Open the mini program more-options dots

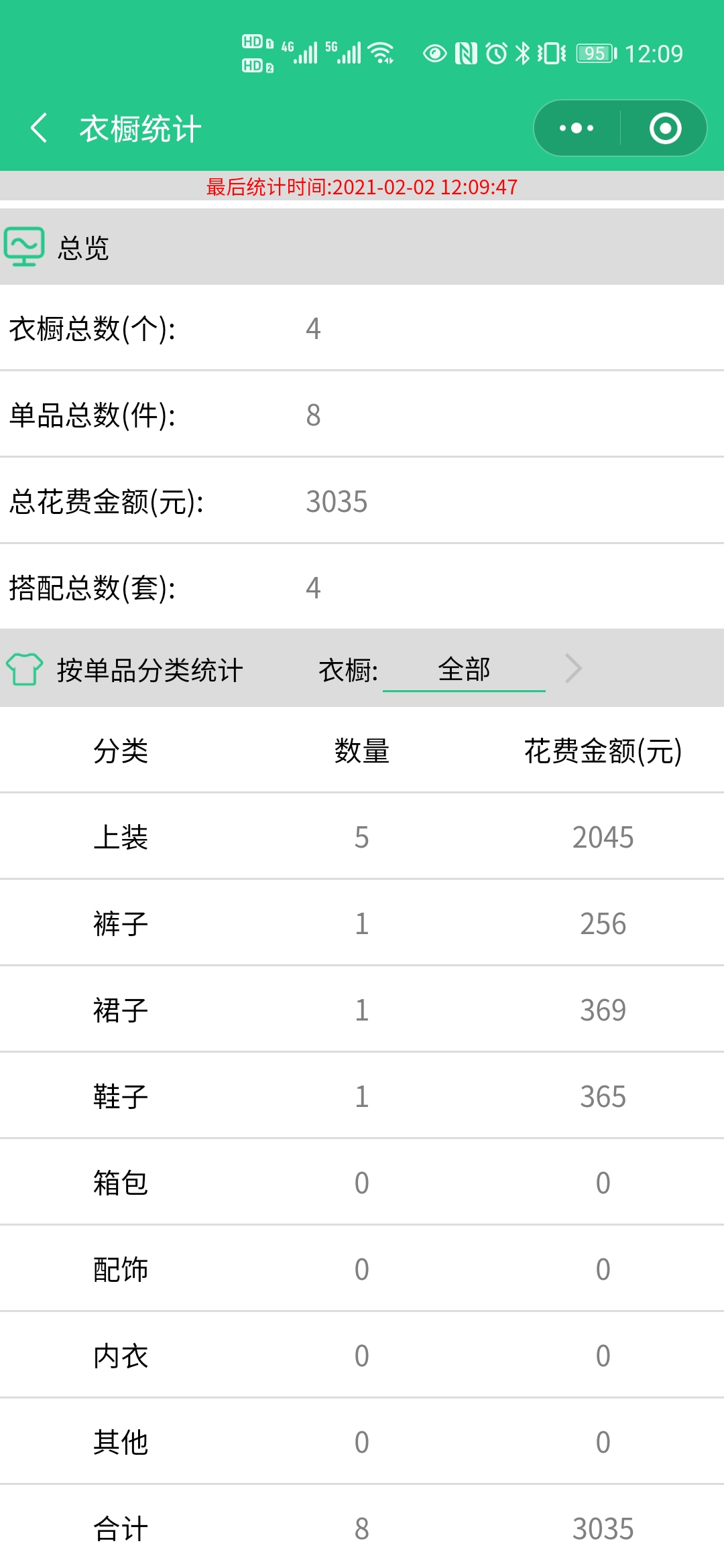577,128
